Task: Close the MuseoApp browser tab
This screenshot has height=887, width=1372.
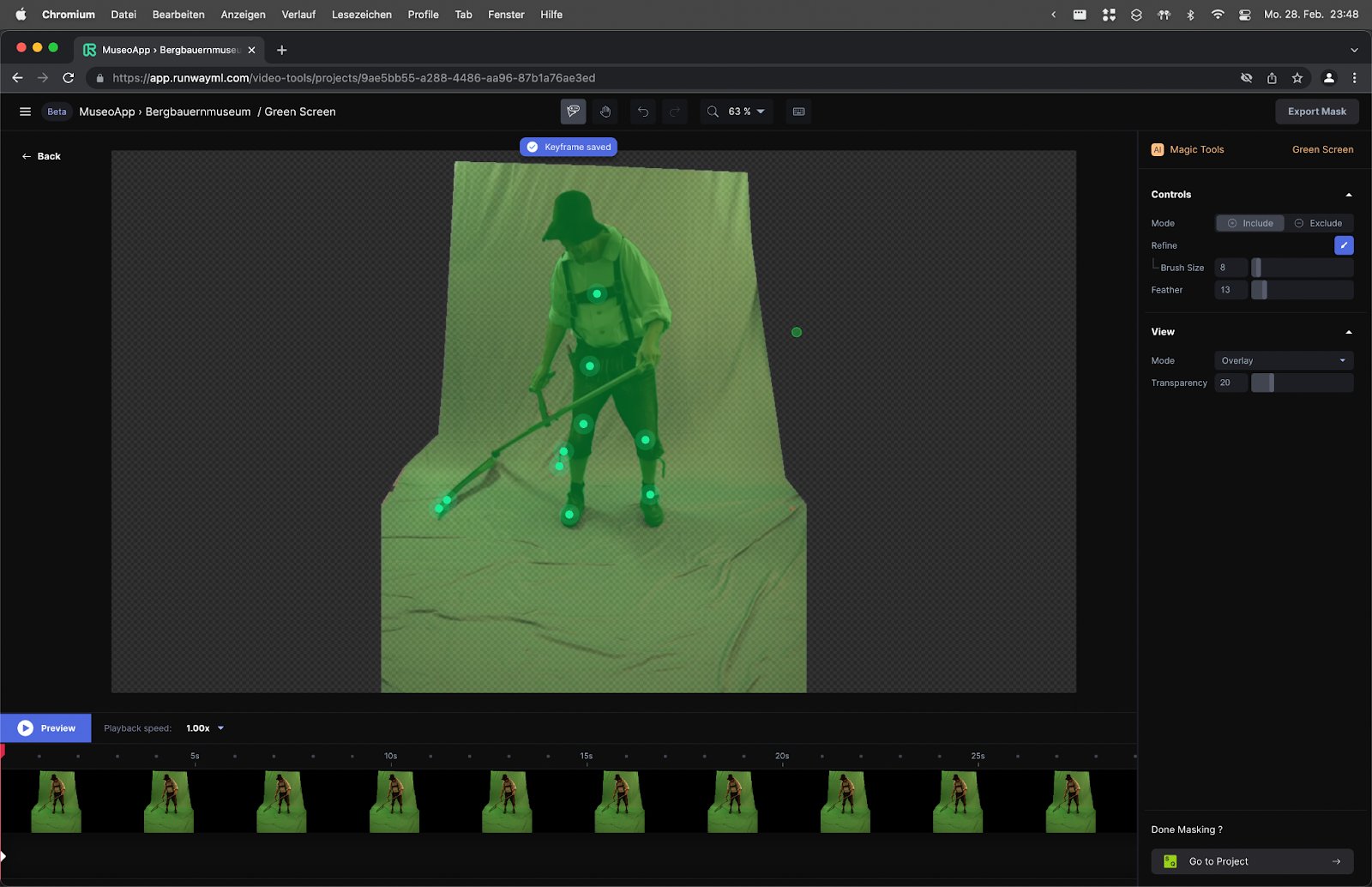Action: pyautogui.click(x=251, y=50)
